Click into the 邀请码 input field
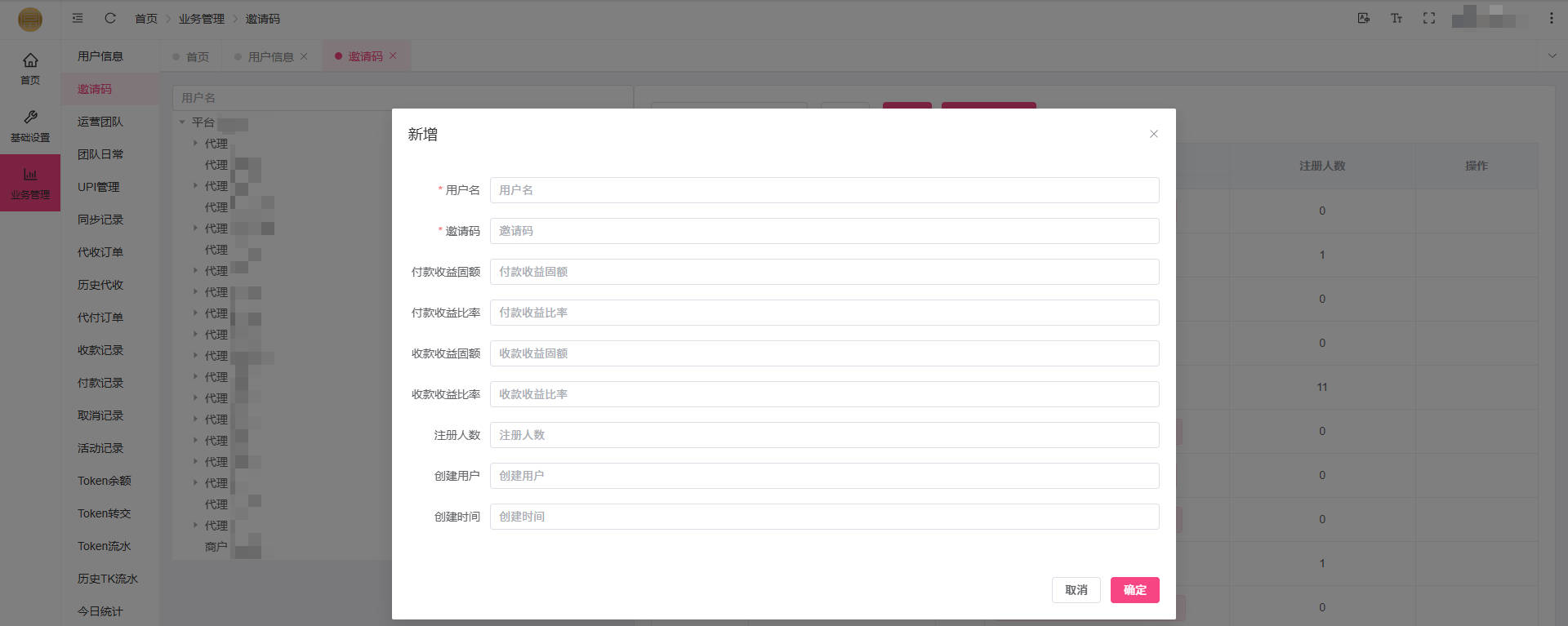The height and width of the screenshot is (626, 1568). pyautogui.click(x=824, y=231)
